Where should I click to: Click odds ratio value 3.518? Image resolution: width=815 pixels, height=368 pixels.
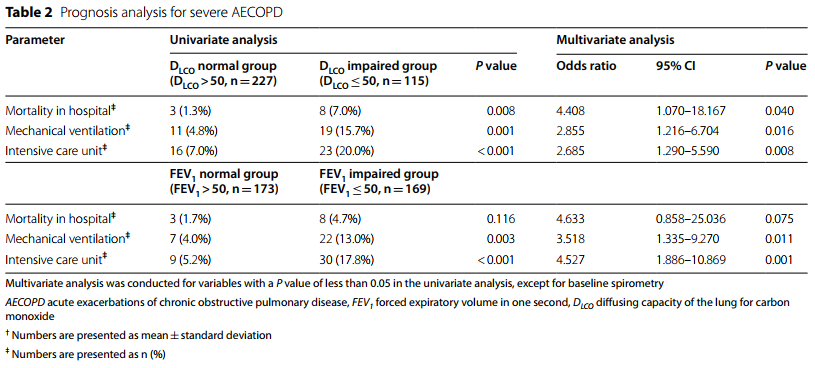[x=569, y=239]
